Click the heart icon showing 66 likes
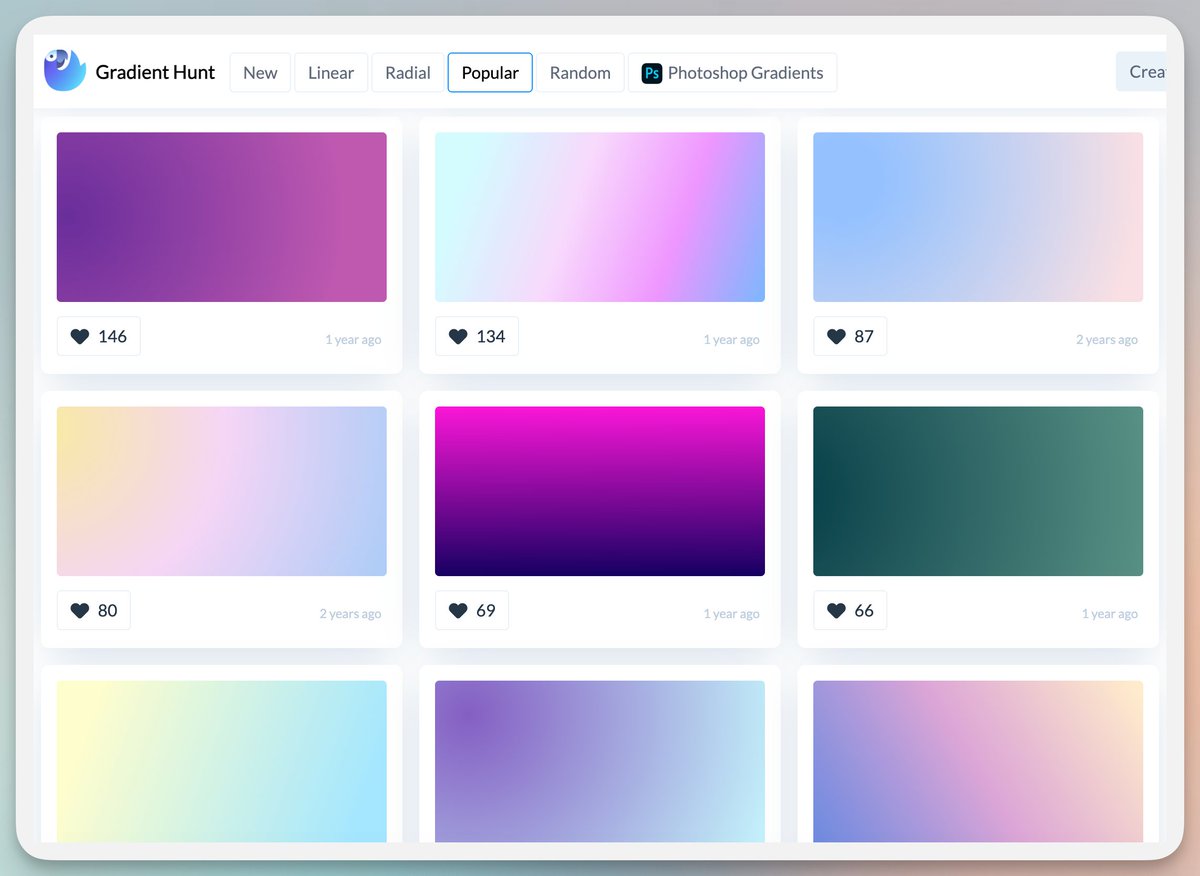The image size is (1200, 876). (836, 611)
